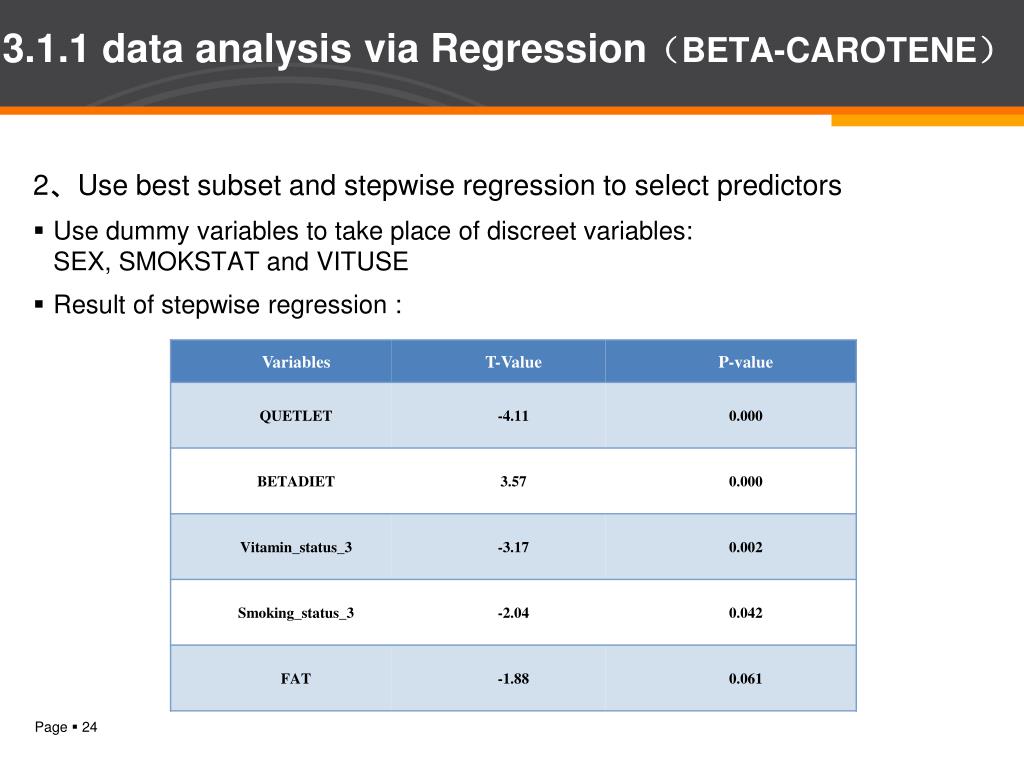This screenshot has height=768, width=1024.
Task: Select the -2.04 T-value cell
Action: (x=513, y=613)
